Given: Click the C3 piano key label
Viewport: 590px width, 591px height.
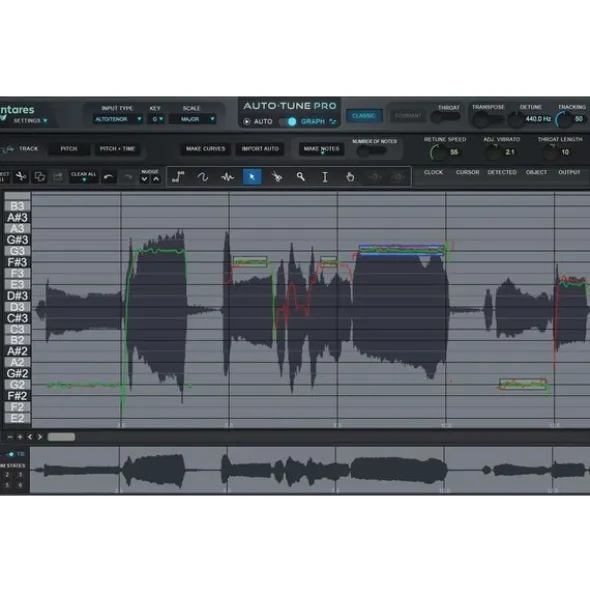Looking at the screenshot, I should click(x=17, y=329).
